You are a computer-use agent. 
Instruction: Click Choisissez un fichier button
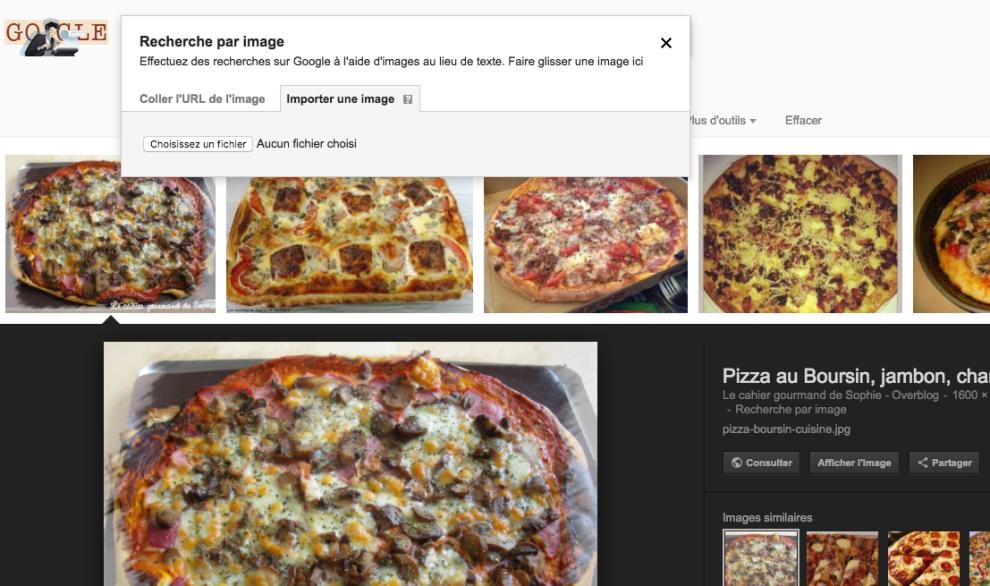pos(198,144)
